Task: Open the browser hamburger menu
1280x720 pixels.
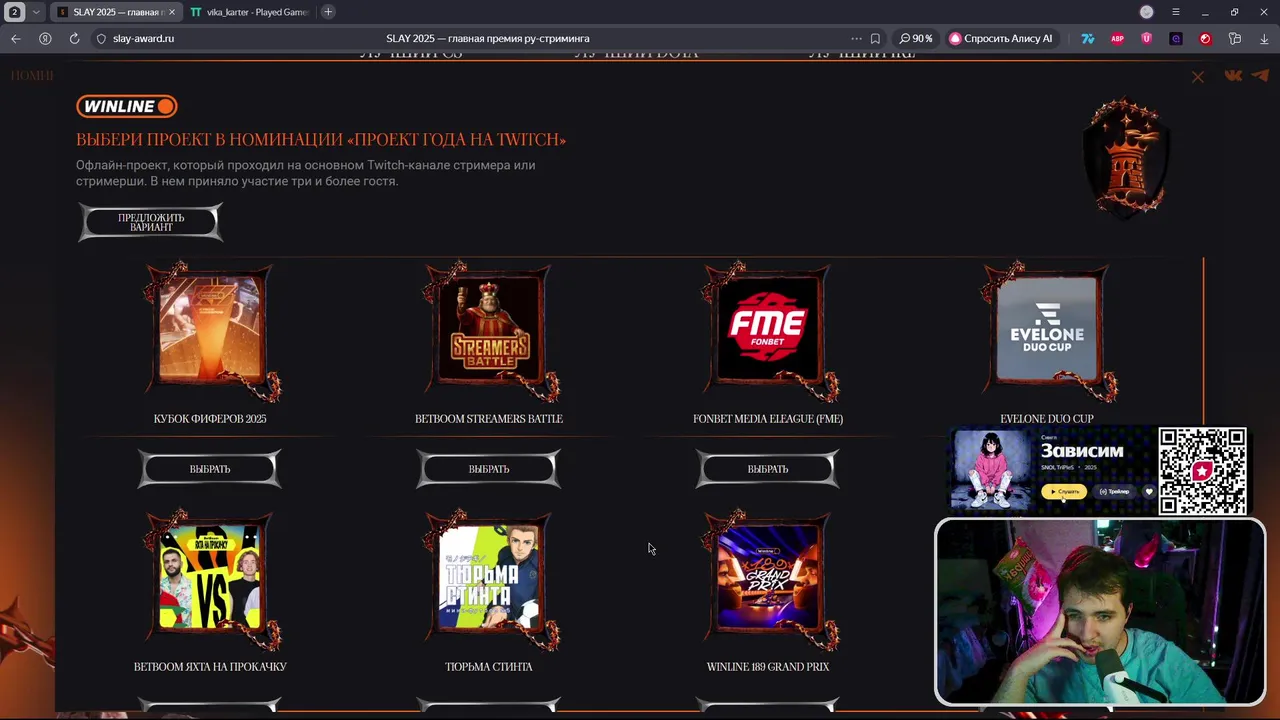Action: click(x=1176, y=12)
